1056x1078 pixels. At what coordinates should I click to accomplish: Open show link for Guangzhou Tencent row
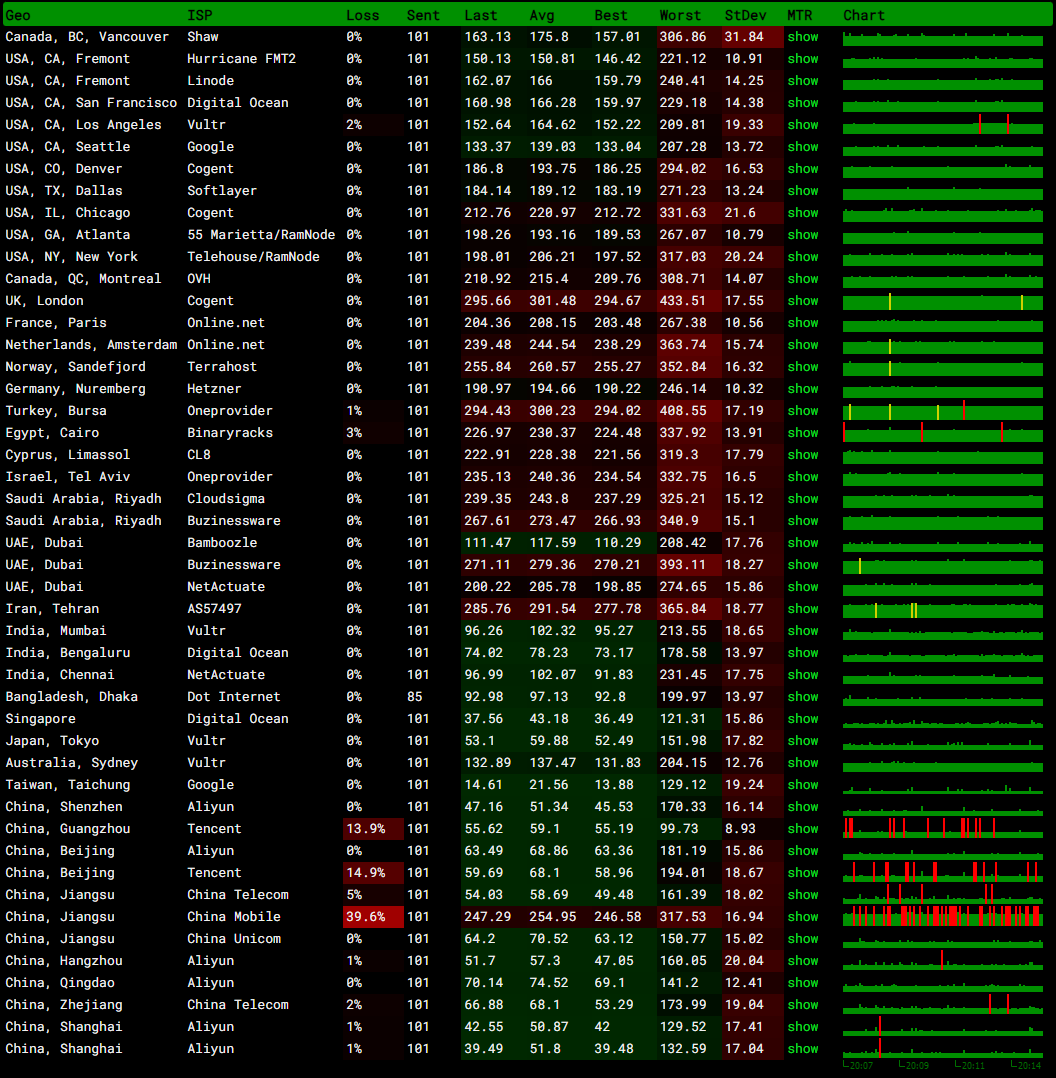[802, 829]
